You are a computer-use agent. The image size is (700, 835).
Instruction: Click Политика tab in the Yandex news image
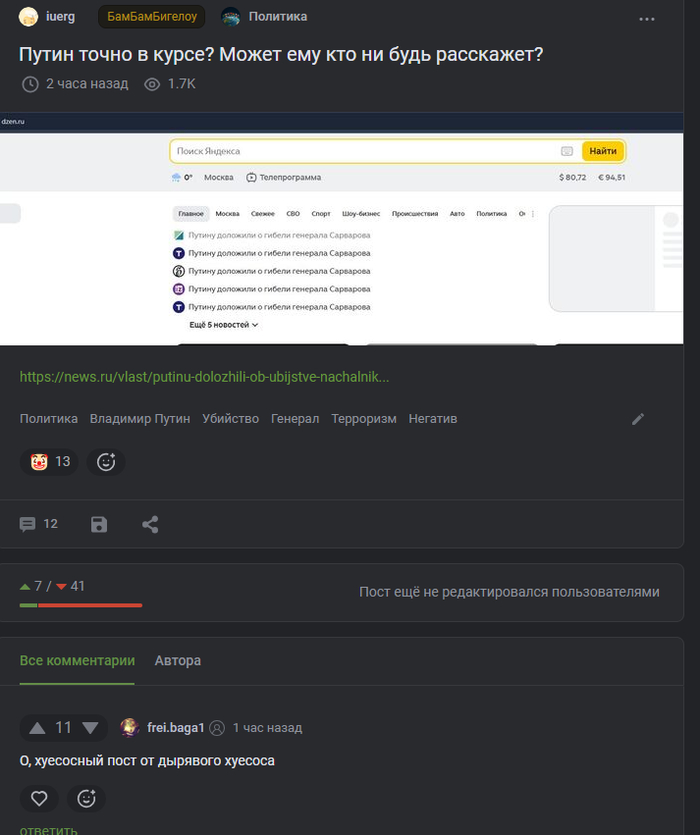coord(491,214)
